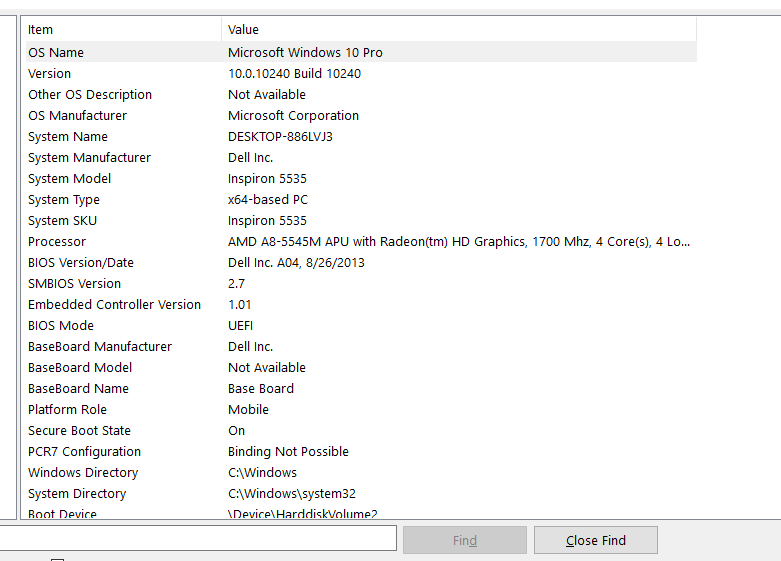Click the Secure Boot State value On

pyautogui.click(x=237, y=430)
